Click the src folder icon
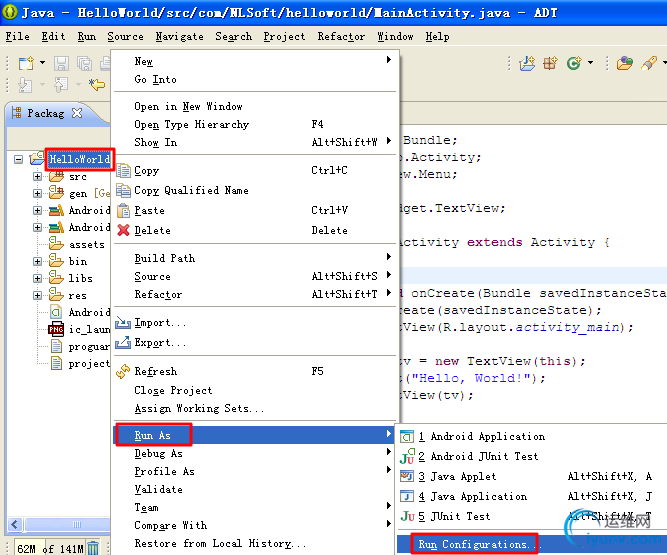This screenshot has width=667, height=555. (x=56, y=176)
